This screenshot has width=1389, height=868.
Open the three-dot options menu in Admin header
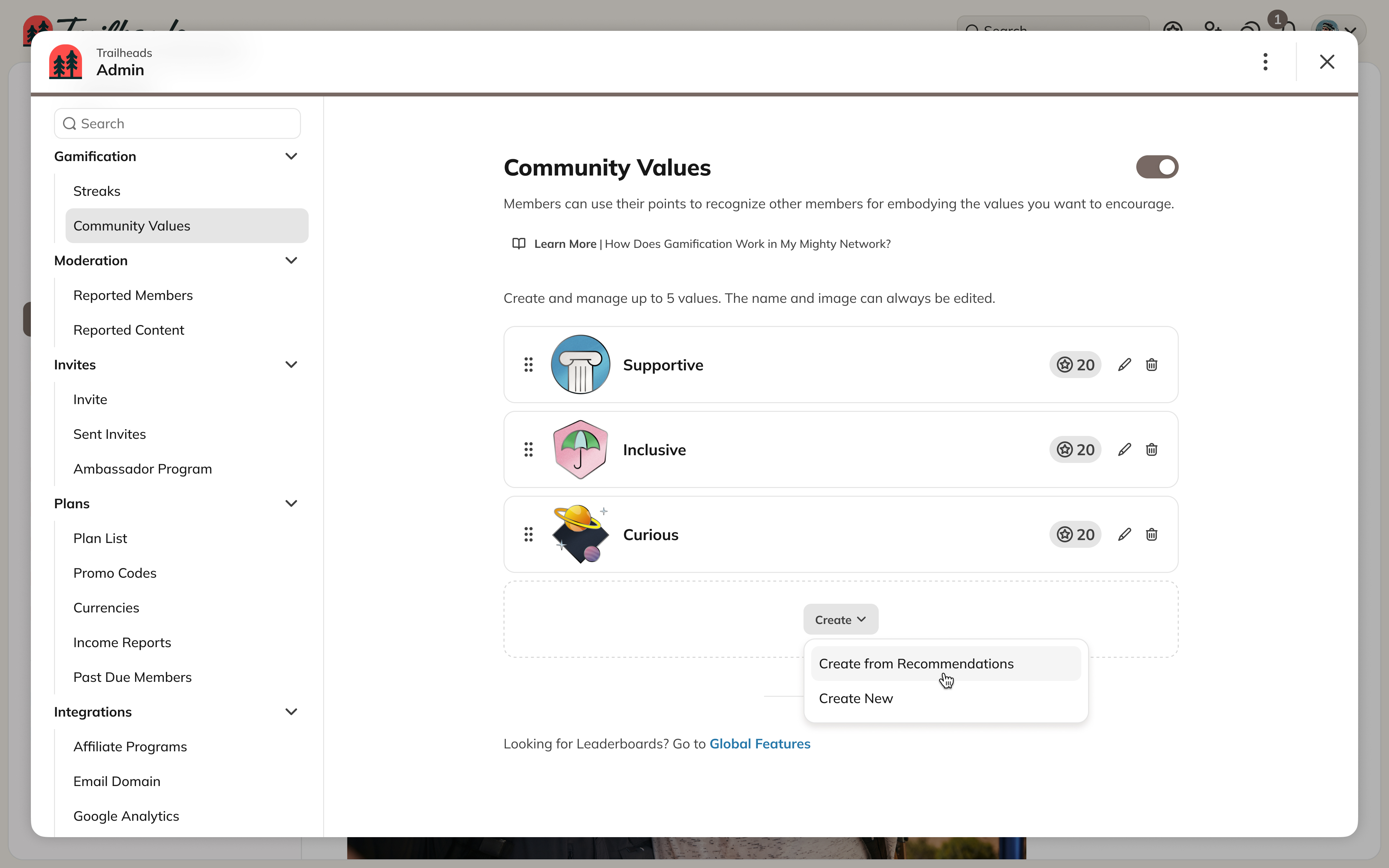coord(1265,61)
